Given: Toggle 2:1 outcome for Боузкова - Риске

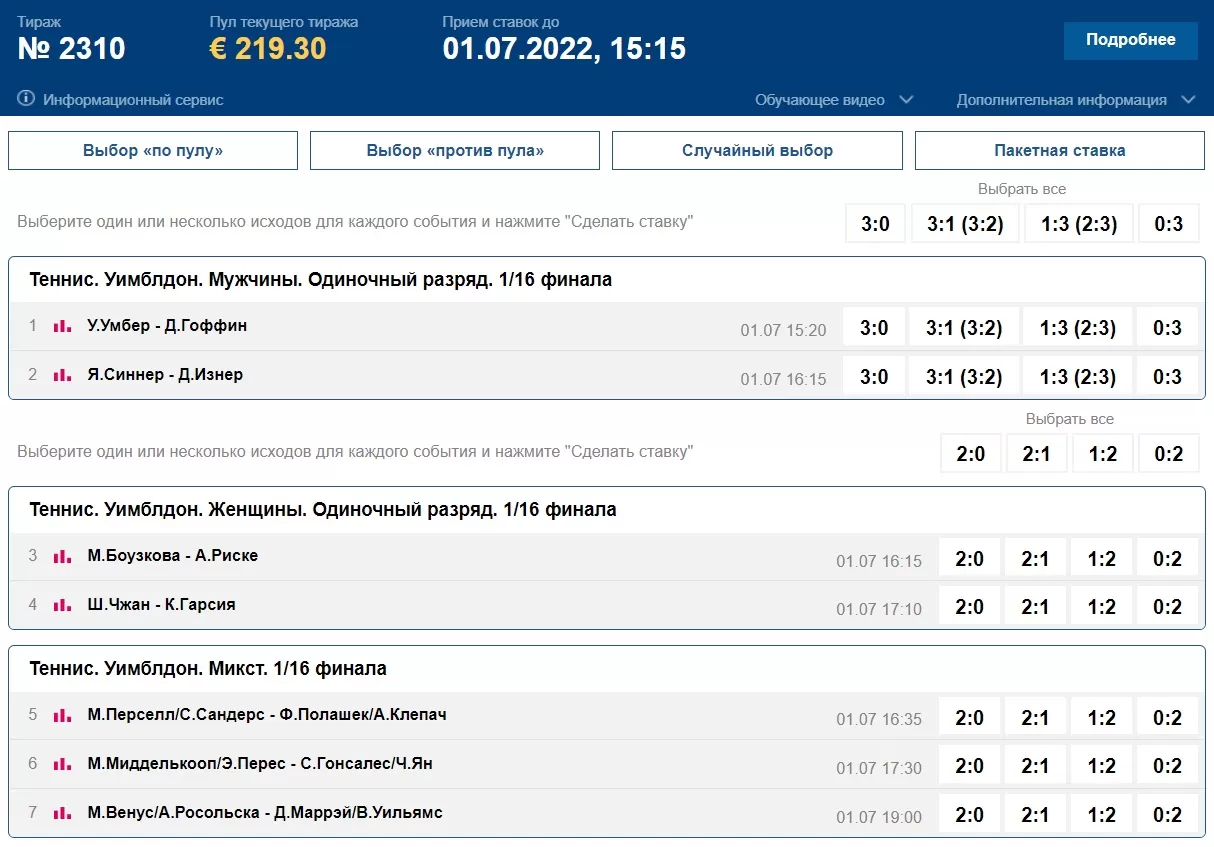Looking at the screenshot, I should (1035, 558).
